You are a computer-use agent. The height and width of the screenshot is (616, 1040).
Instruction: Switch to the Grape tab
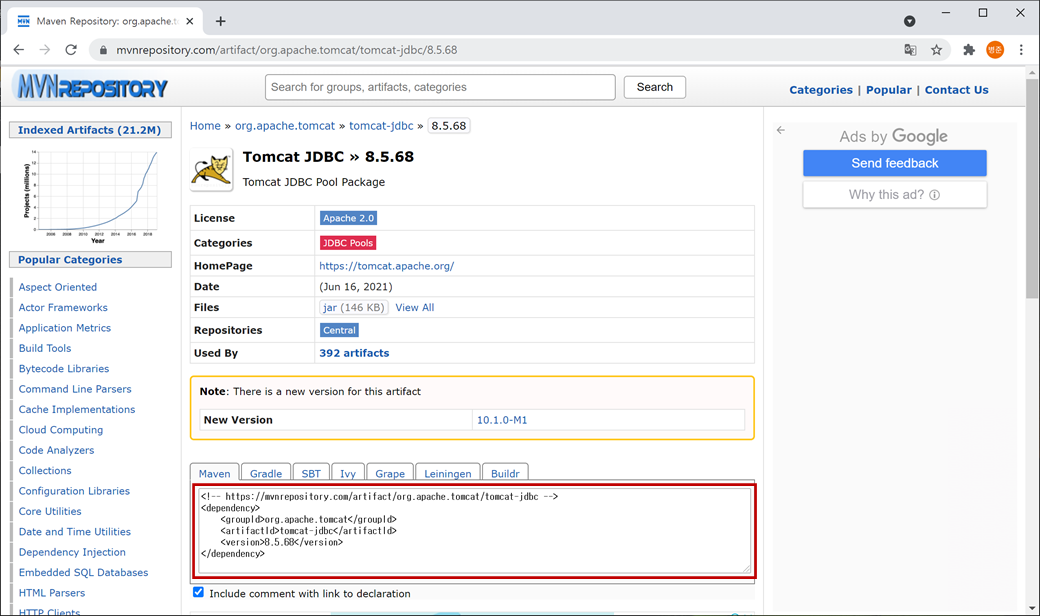tap(390, 472)
